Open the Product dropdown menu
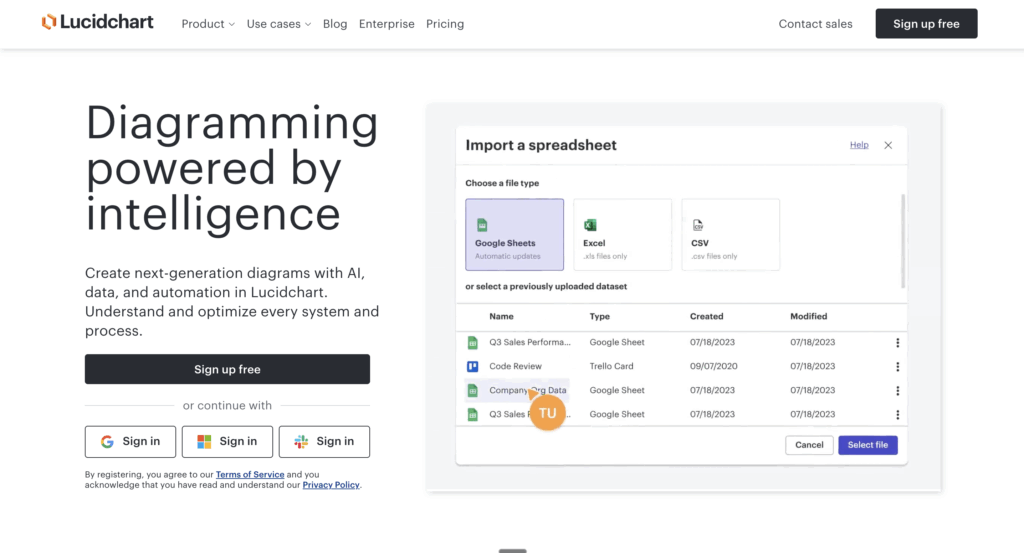The image size is (1024, 553). (208, 24)
